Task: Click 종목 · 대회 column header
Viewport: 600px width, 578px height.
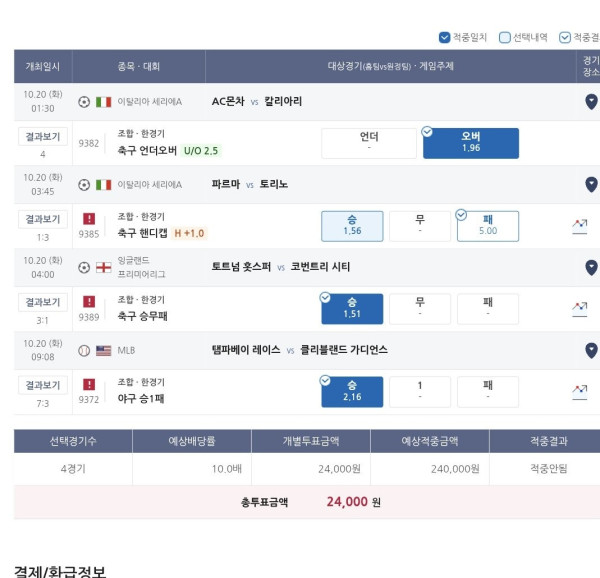Action: tap(139, 67)
